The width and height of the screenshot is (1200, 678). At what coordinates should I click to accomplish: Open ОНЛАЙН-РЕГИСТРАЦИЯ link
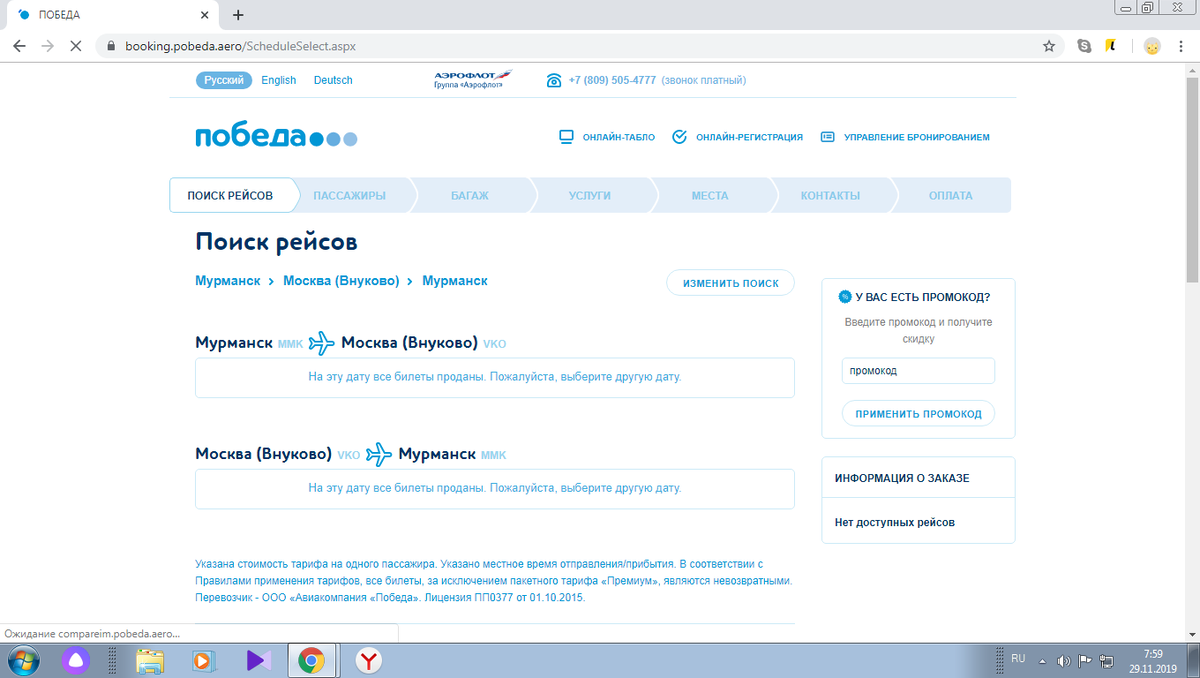tap(750, 137)
